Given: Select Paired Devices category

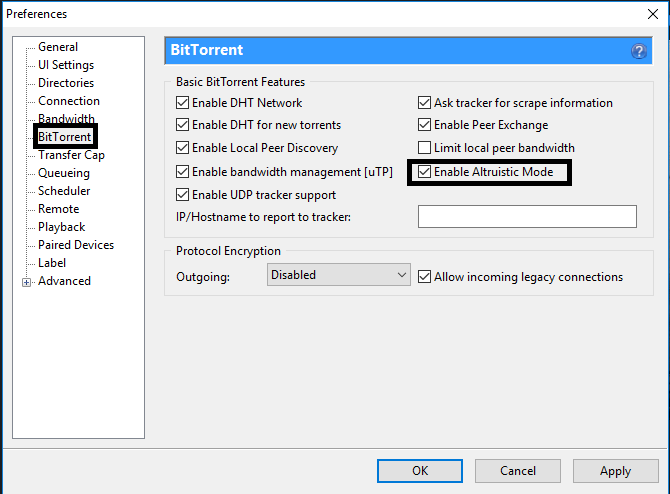Looking at the screenshot, I should coord(76,245).
